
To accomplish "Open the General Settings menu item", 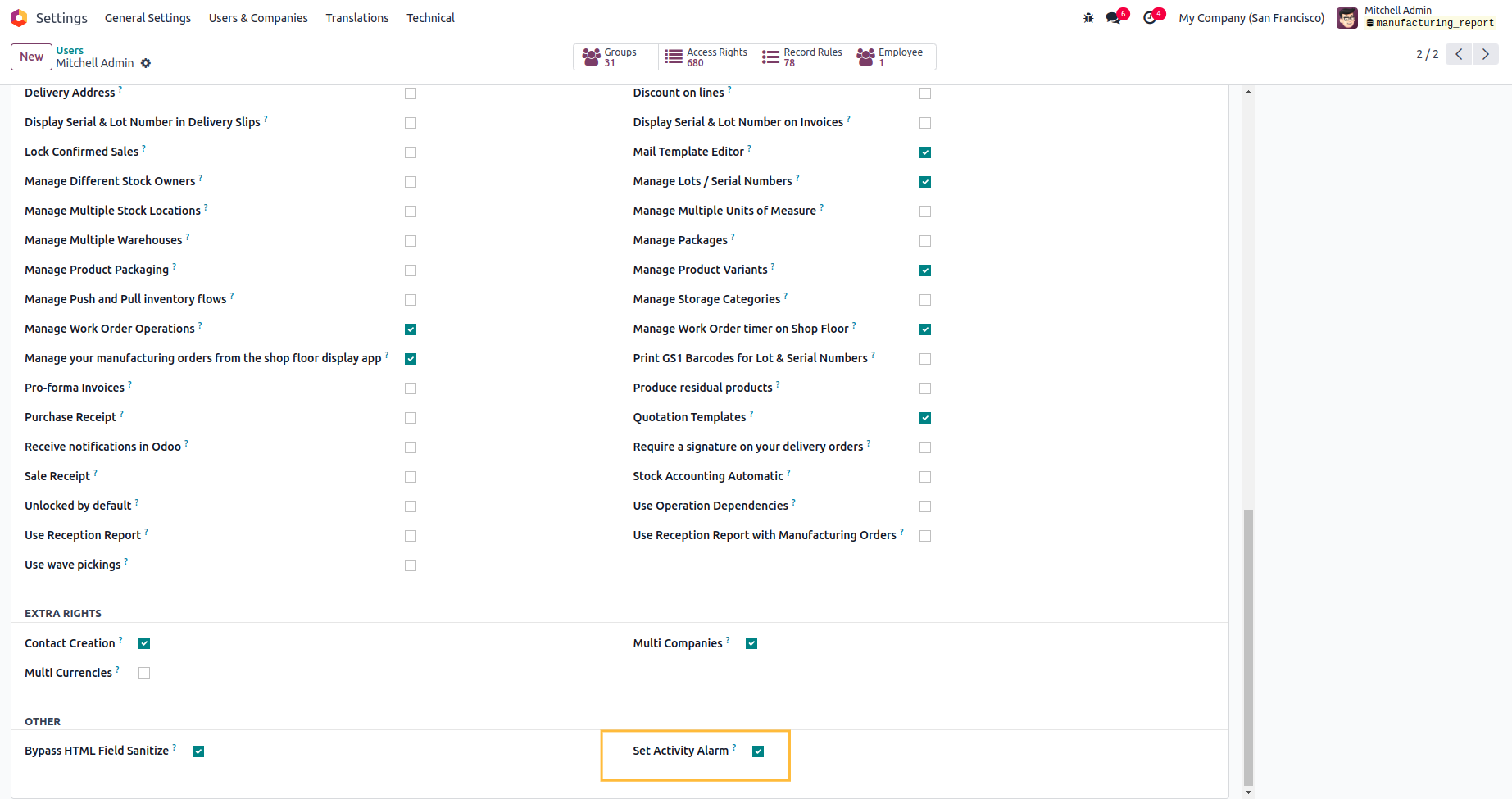I will click(x=148, y=18).
